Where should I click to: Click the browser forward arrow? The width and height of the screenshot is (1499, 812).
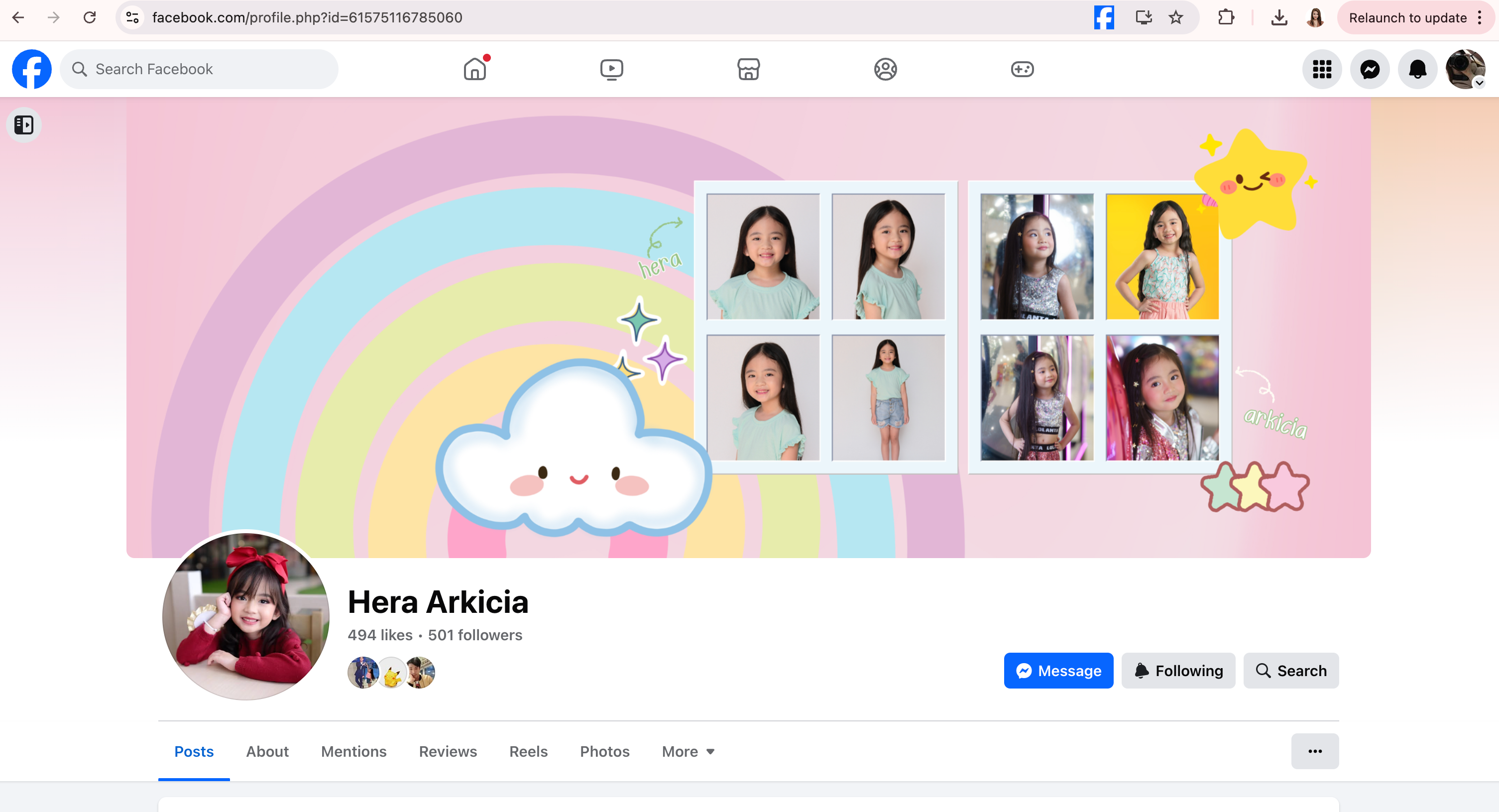[54, 17]
